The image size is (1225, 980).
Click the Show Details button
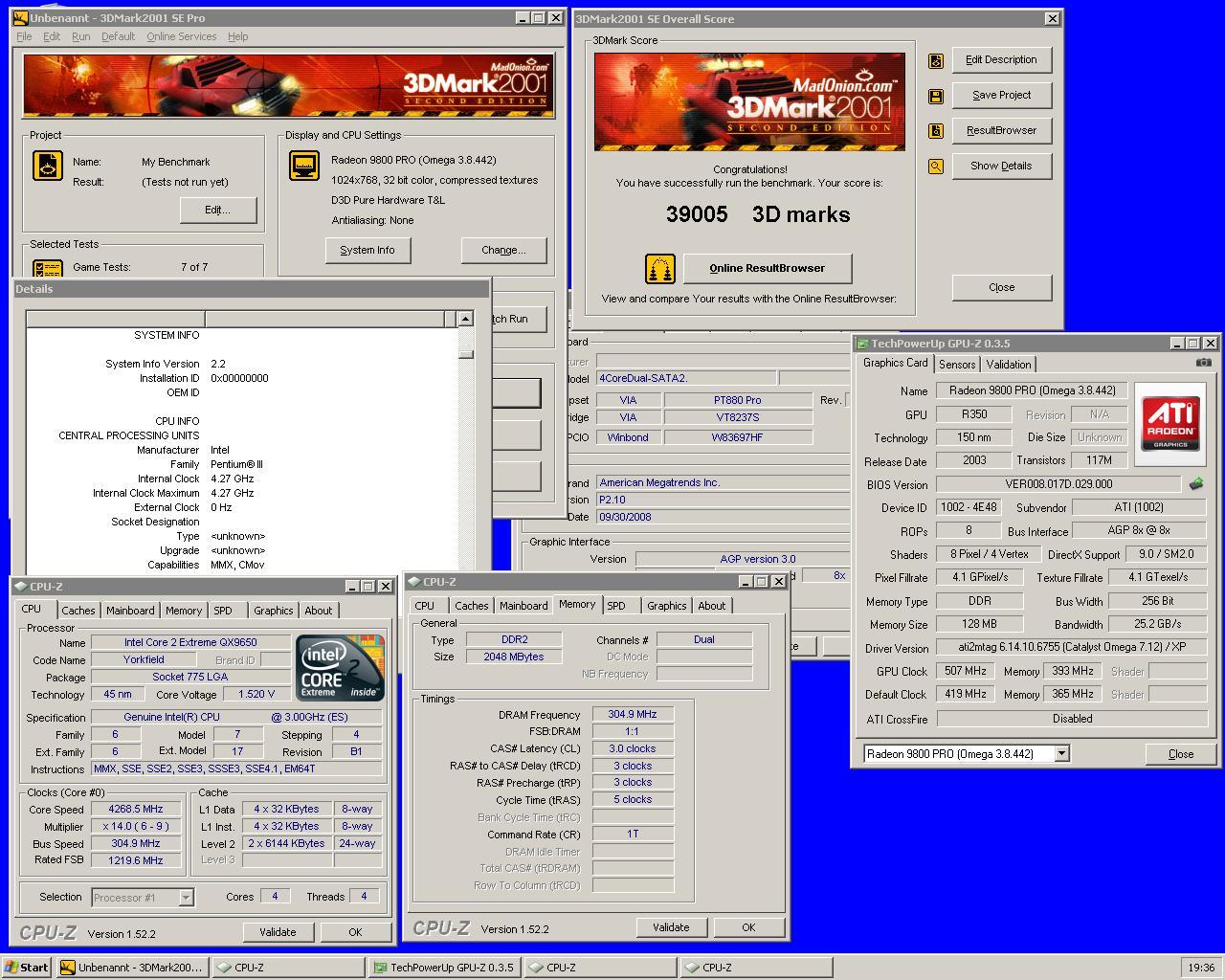point(1001,167)
